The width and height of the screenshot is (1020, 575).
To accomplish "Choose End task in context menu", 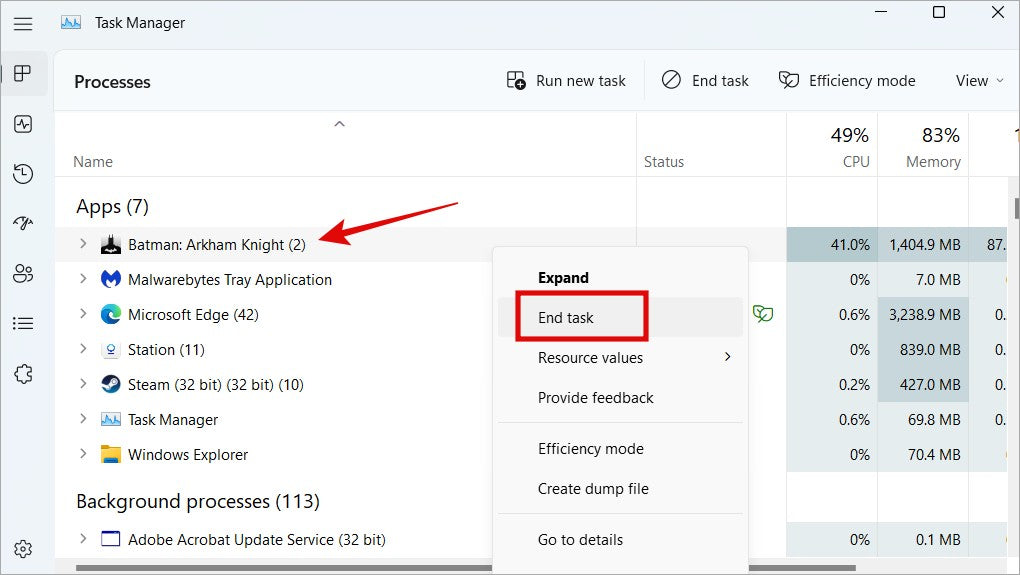I will [x=566, y=318].
